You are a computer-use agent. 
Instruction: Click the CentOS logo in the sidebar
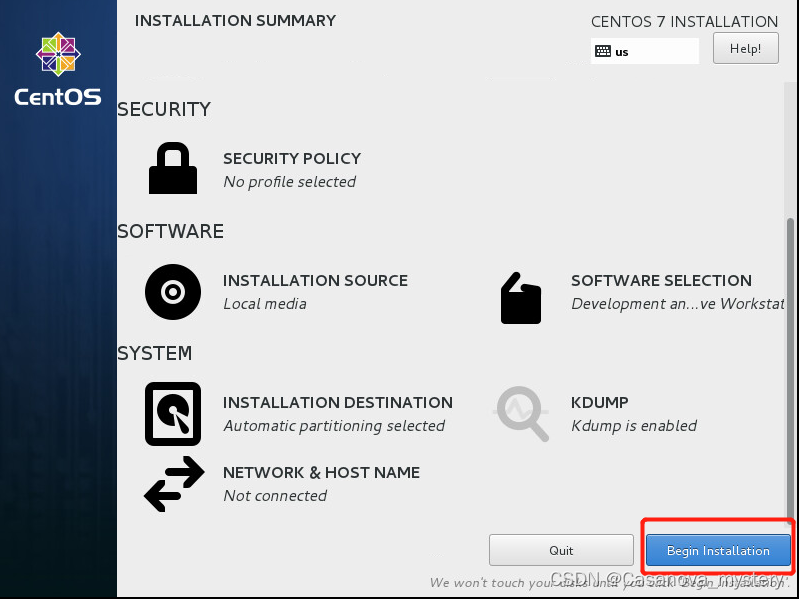[x=58, y=69]
